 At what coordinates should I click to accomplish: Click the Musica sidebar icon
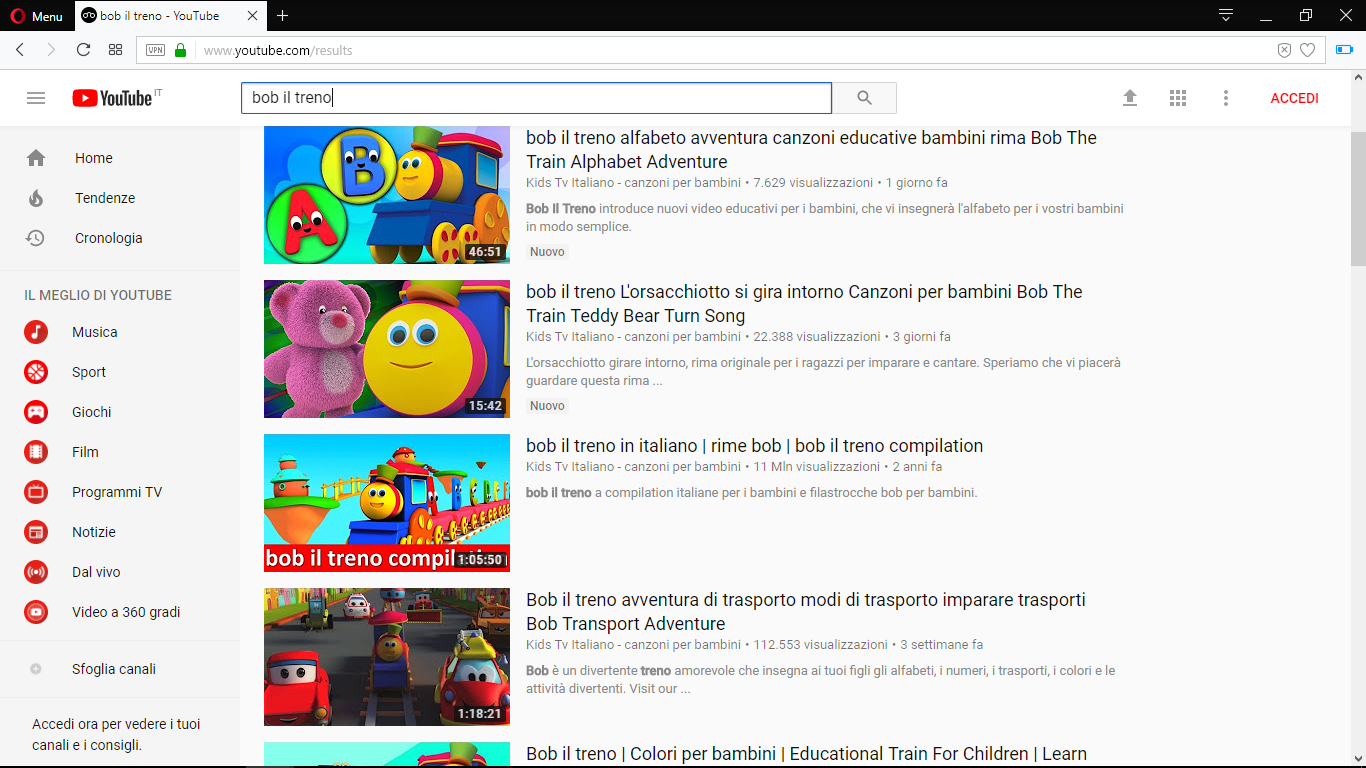tap(36, 331)
